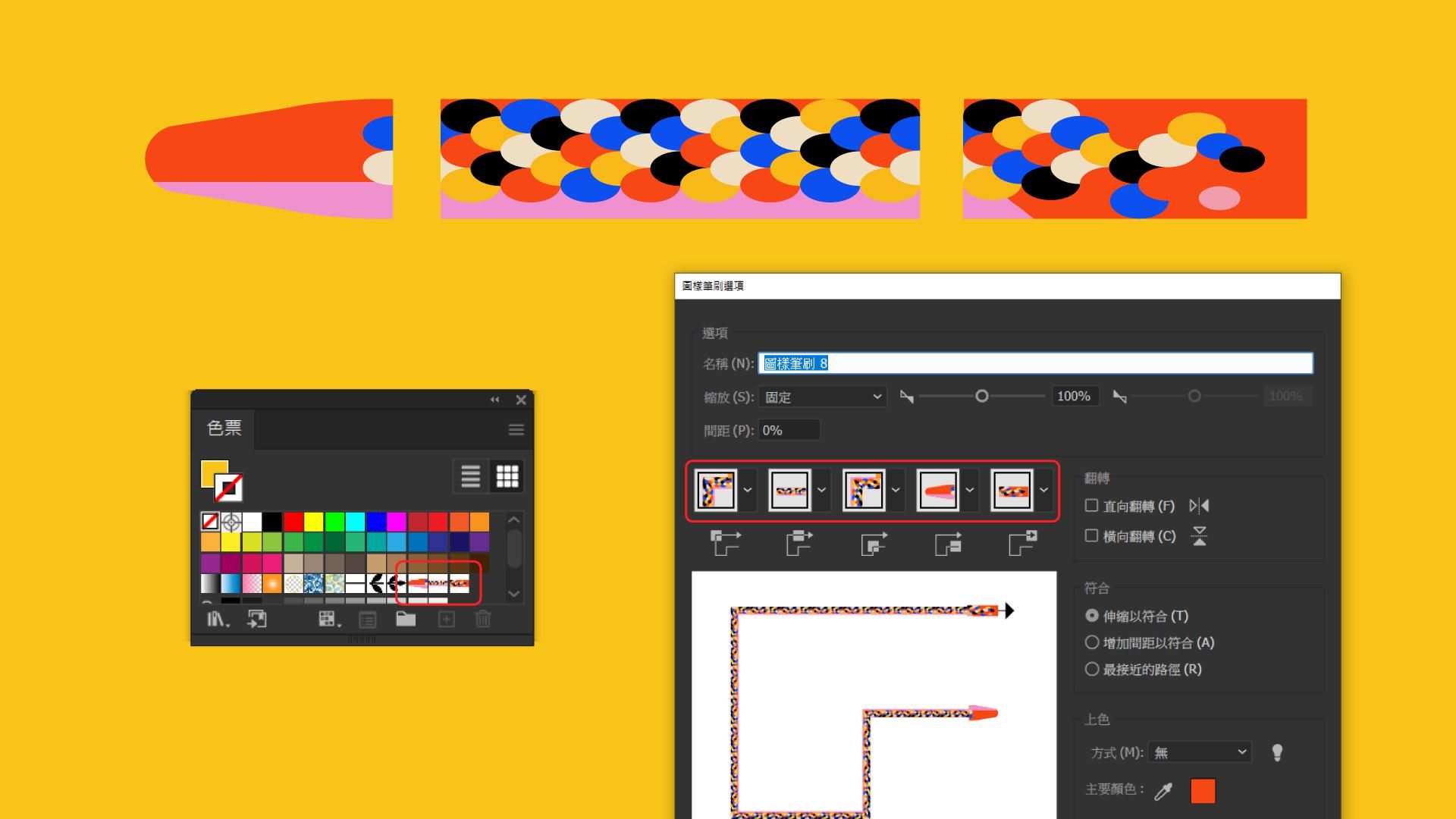Select the 色票 panel tab
This screenshot has width=1456, height=819.
point(224,428)
